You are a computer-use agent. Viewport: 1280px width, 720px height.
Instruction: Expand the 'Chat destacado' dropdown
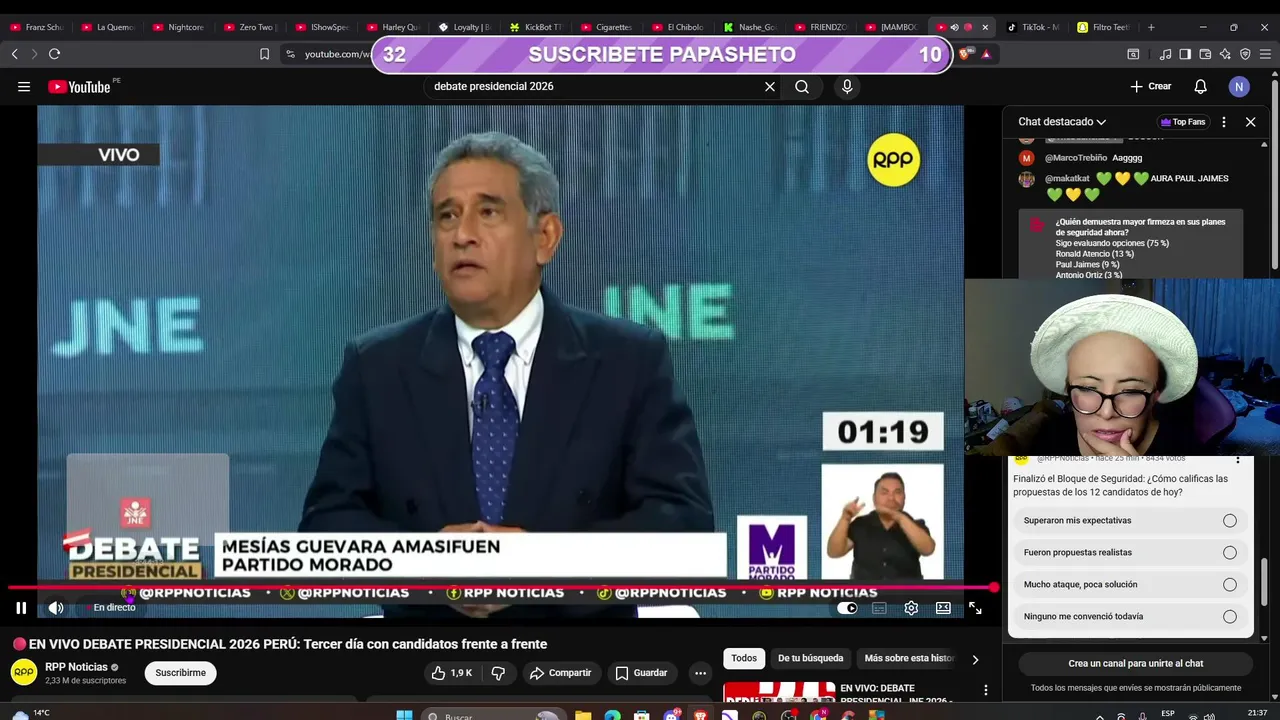tap(1062, 122)
